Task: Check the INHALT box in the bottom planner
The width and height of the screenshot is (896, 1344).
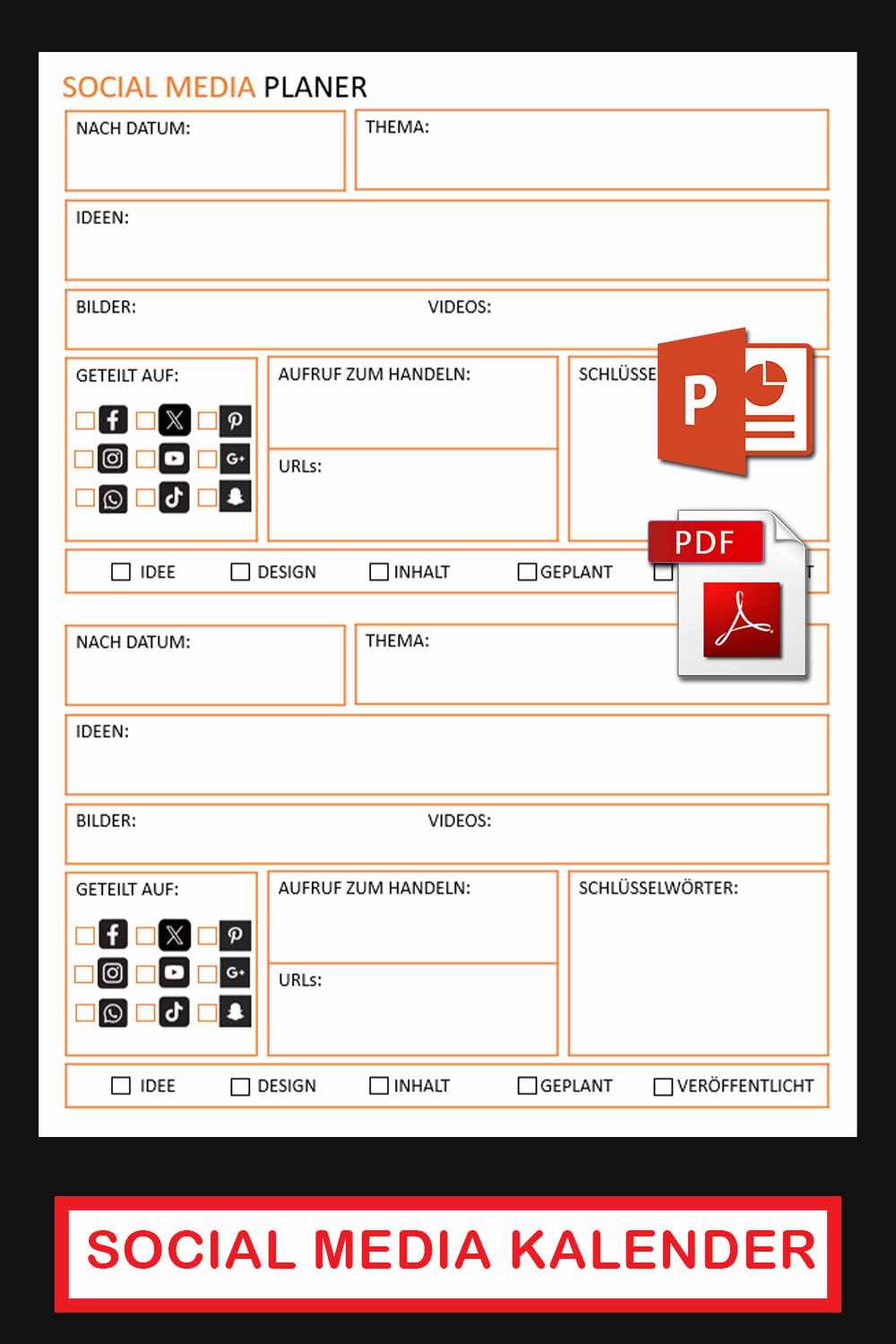Action: [x=379, y=1086]
